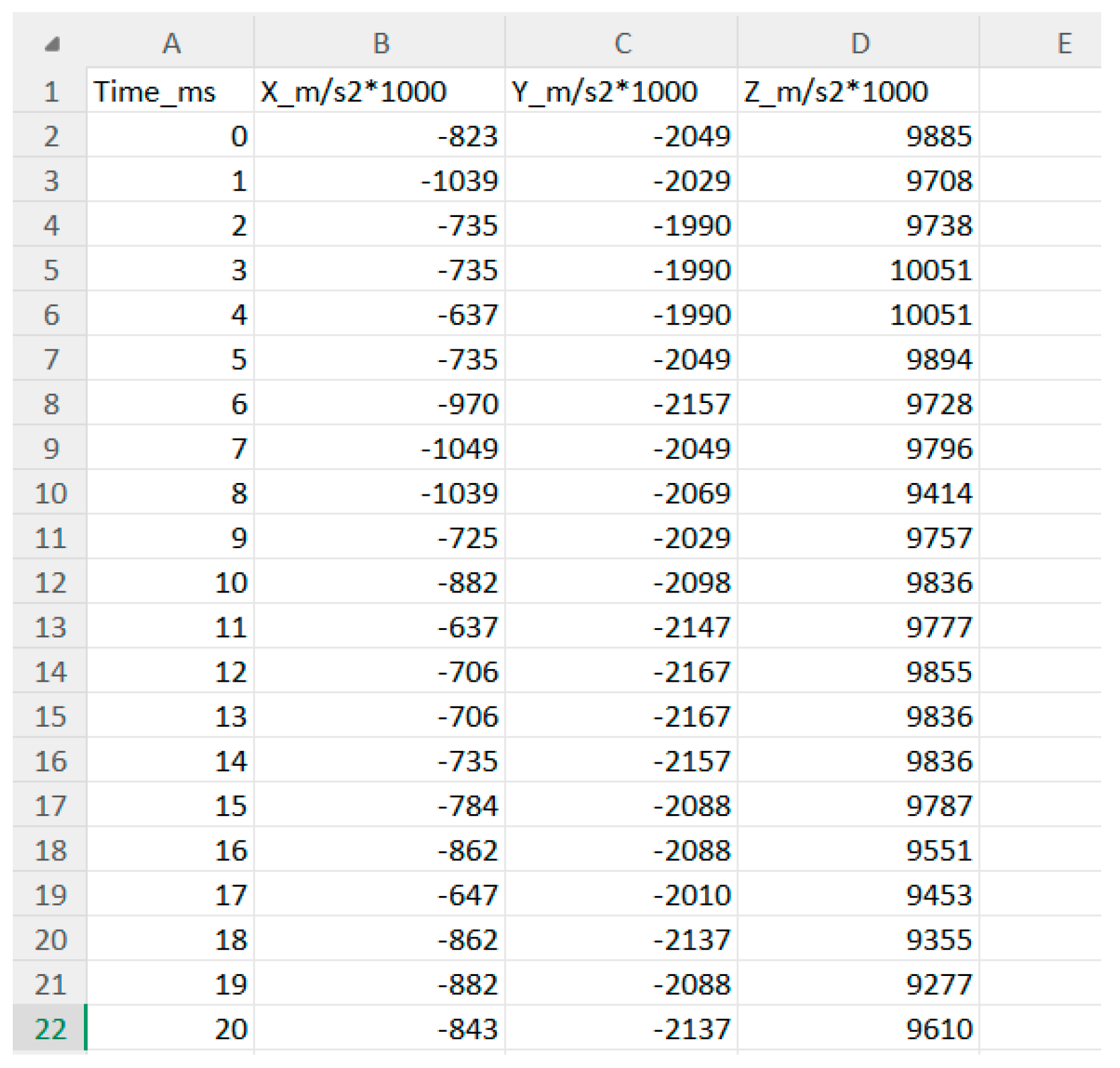The image size is (1120, 1068).
Task: Select cell with value 9885
Action: [859, 136]
